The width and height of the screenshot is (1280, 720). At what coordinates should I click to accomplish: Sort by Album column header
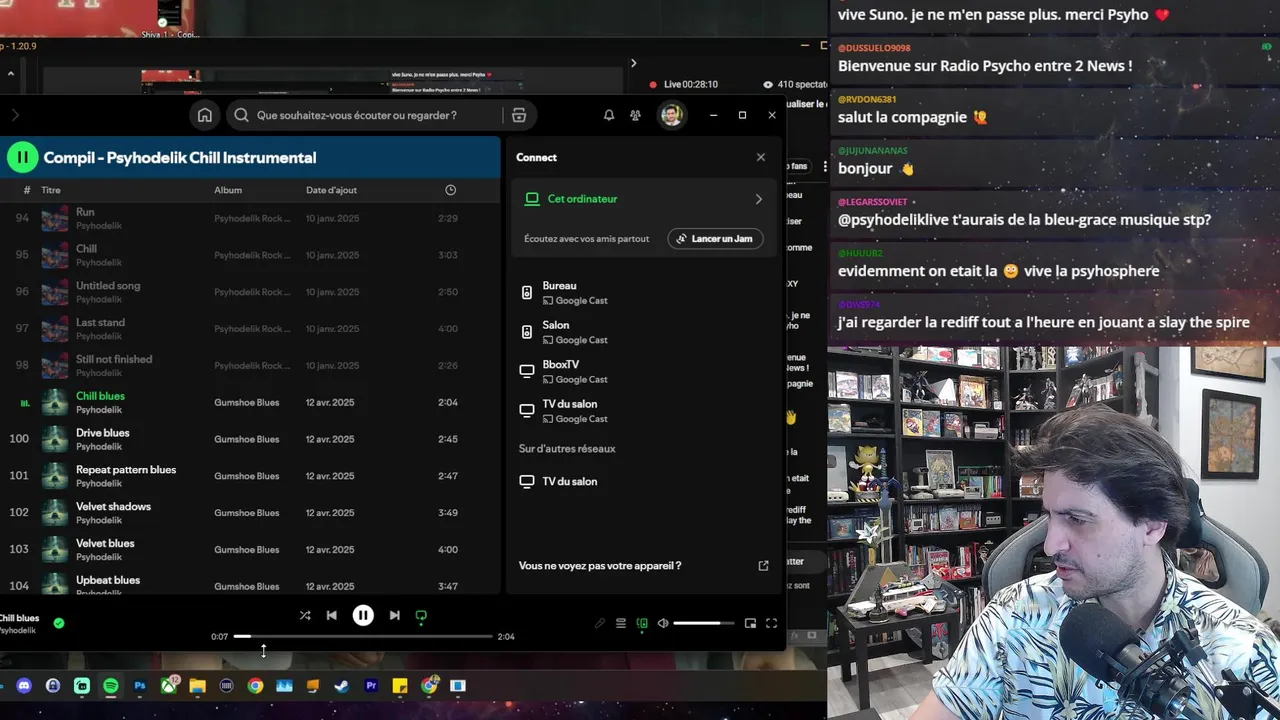pos(228,190)
